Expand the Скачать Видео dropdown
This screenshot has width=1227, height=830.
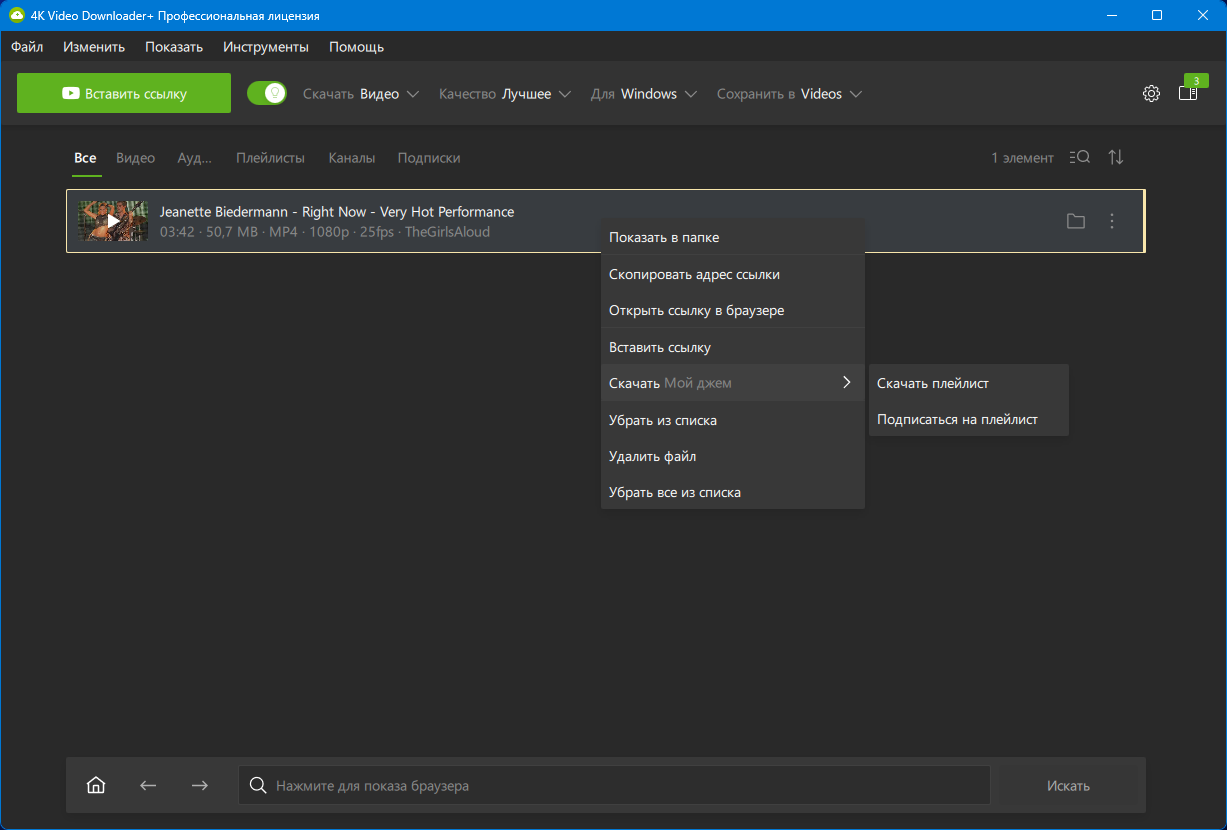(361, 94)
